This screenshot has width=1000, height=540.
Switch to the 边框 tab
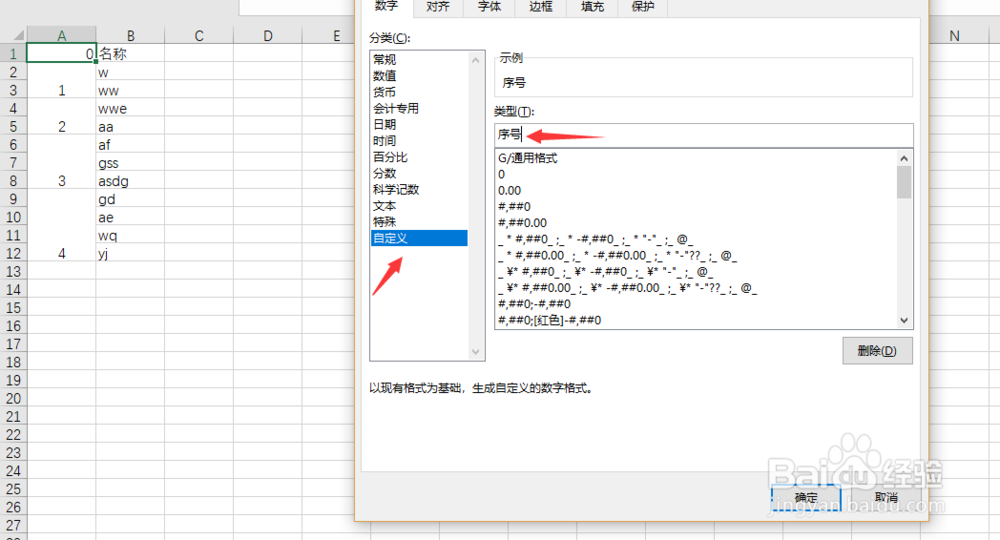[x=540, y=7]
